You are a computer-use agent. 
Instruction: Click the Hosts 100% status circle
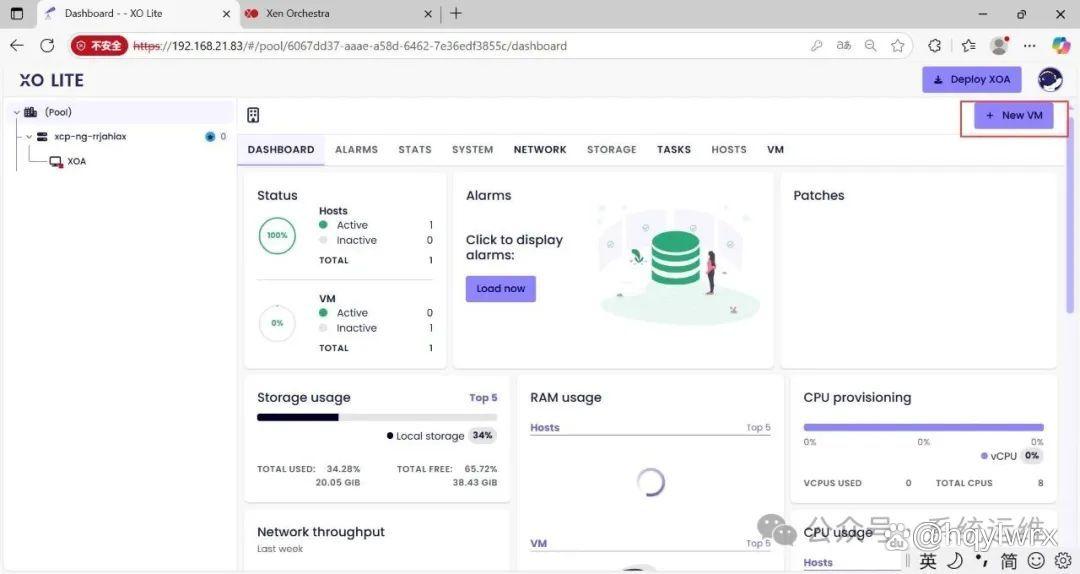point(277,236)
